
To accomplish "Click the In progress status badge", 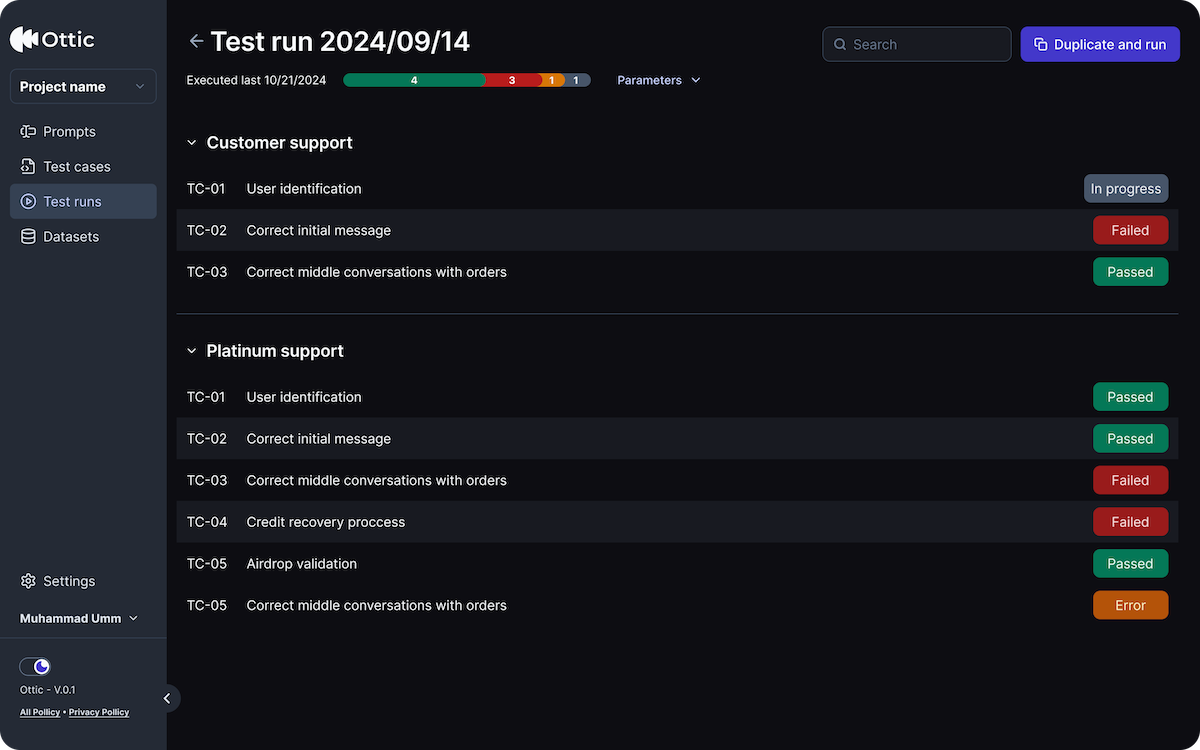I will (1126, 189).
